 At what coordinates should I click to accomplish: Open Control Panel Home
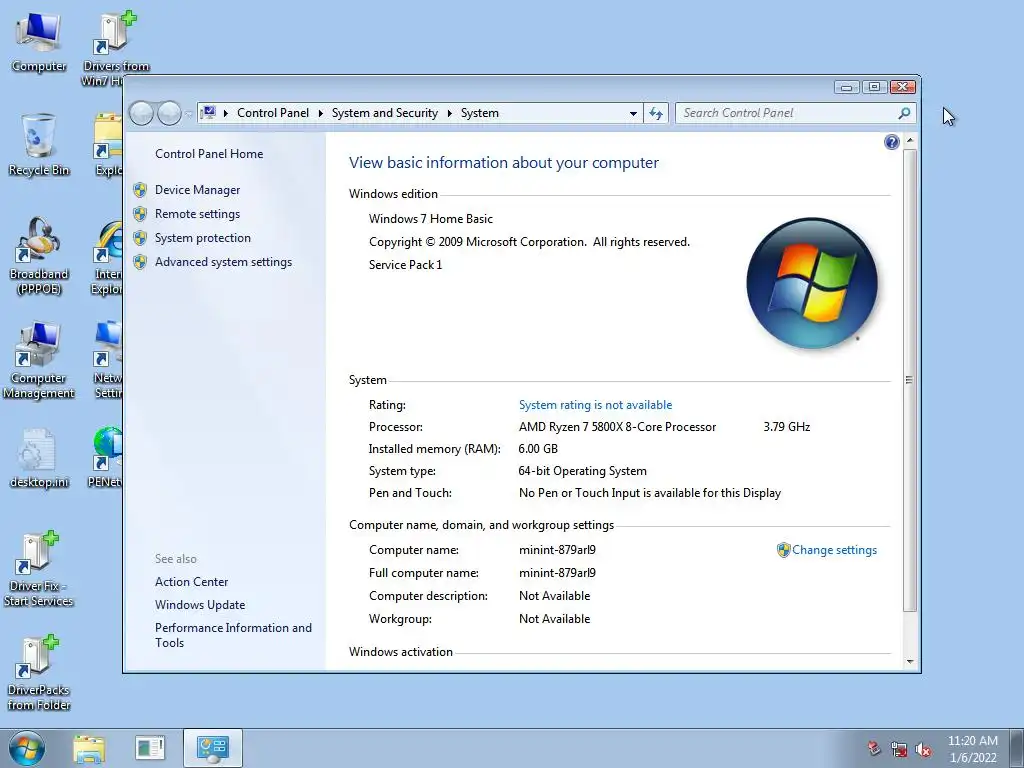pyautogui.click(x=209, y=153)
